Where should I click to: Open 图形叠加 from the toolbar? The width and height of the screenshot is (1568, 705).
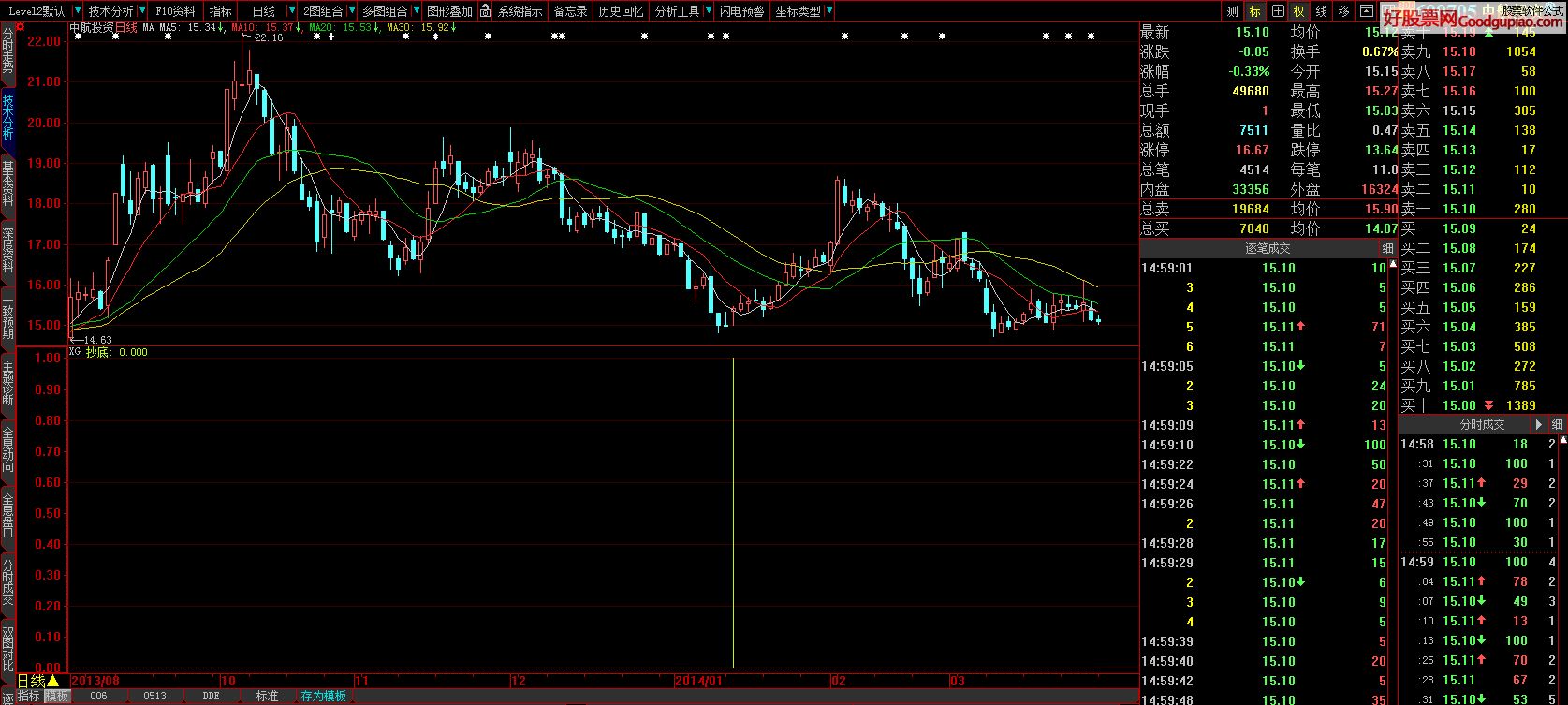(449, 11)
